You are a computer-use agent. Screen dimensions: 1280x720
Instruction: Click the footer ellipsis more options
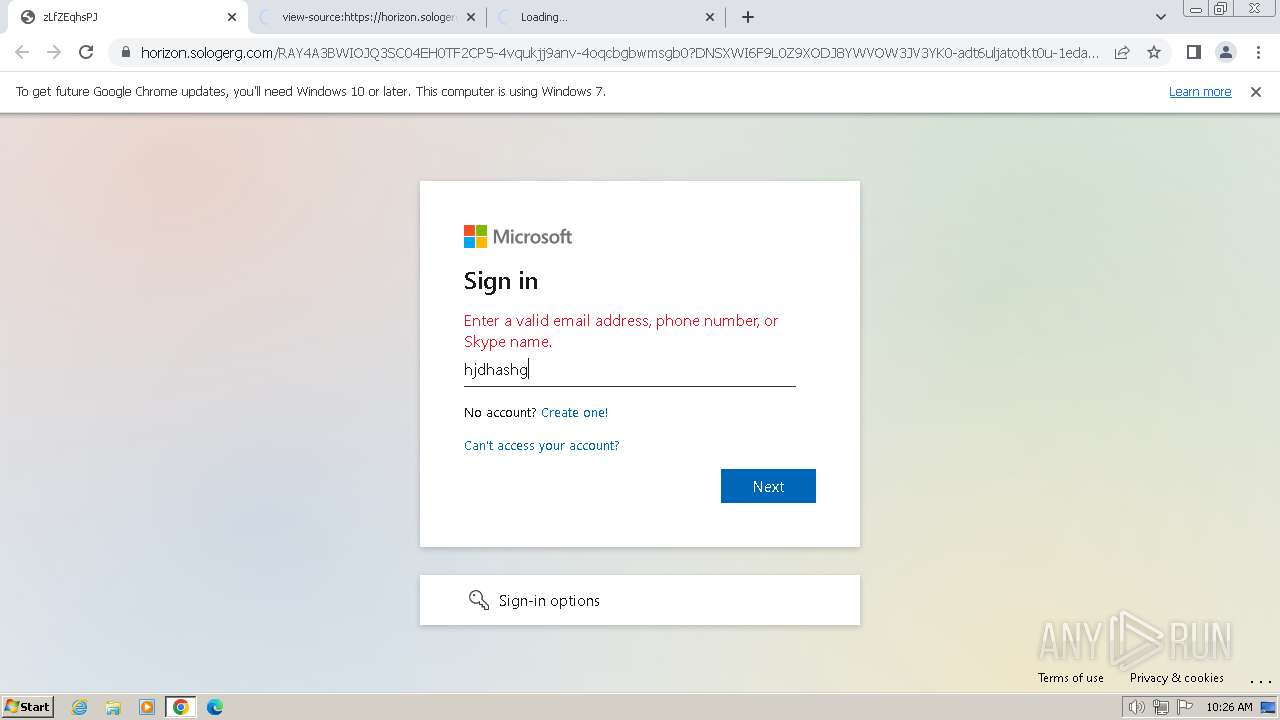1260,680
